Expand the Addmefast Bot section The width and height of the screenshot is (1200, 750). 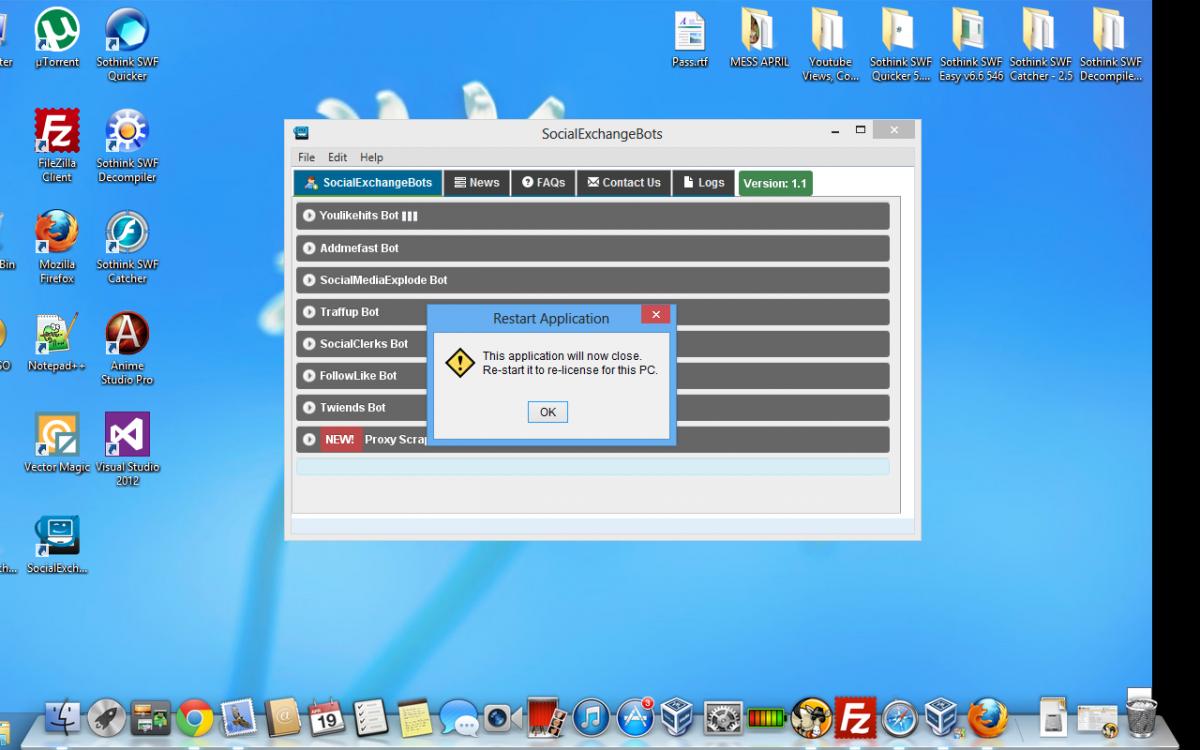coord(592,248)
